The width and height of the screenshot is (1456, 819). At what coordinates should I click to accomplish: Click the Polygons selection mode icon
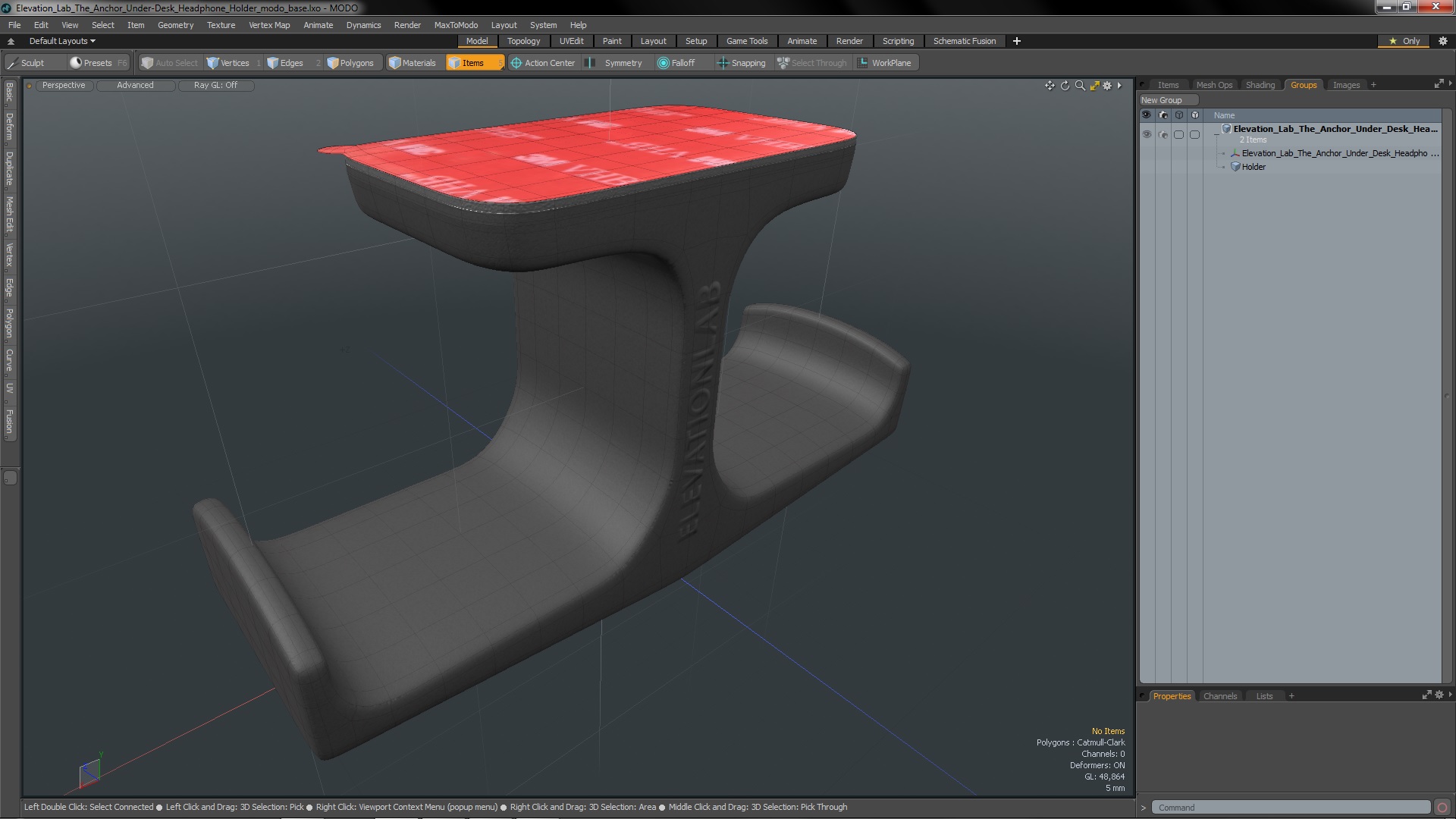[x=350, y=62]
